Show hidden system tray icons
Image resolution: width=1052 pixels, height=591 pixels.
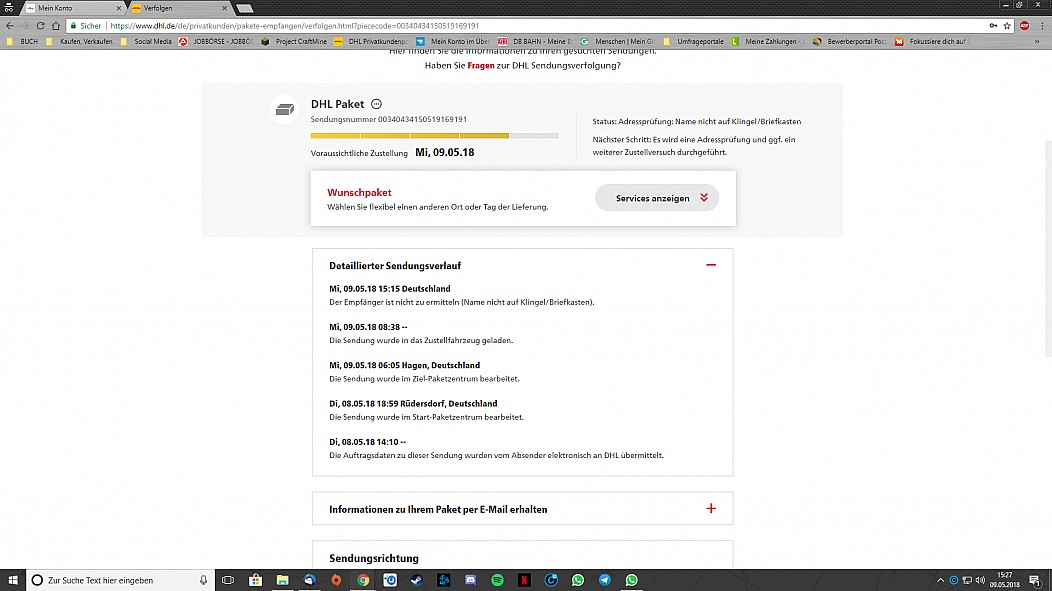point(940,580)
